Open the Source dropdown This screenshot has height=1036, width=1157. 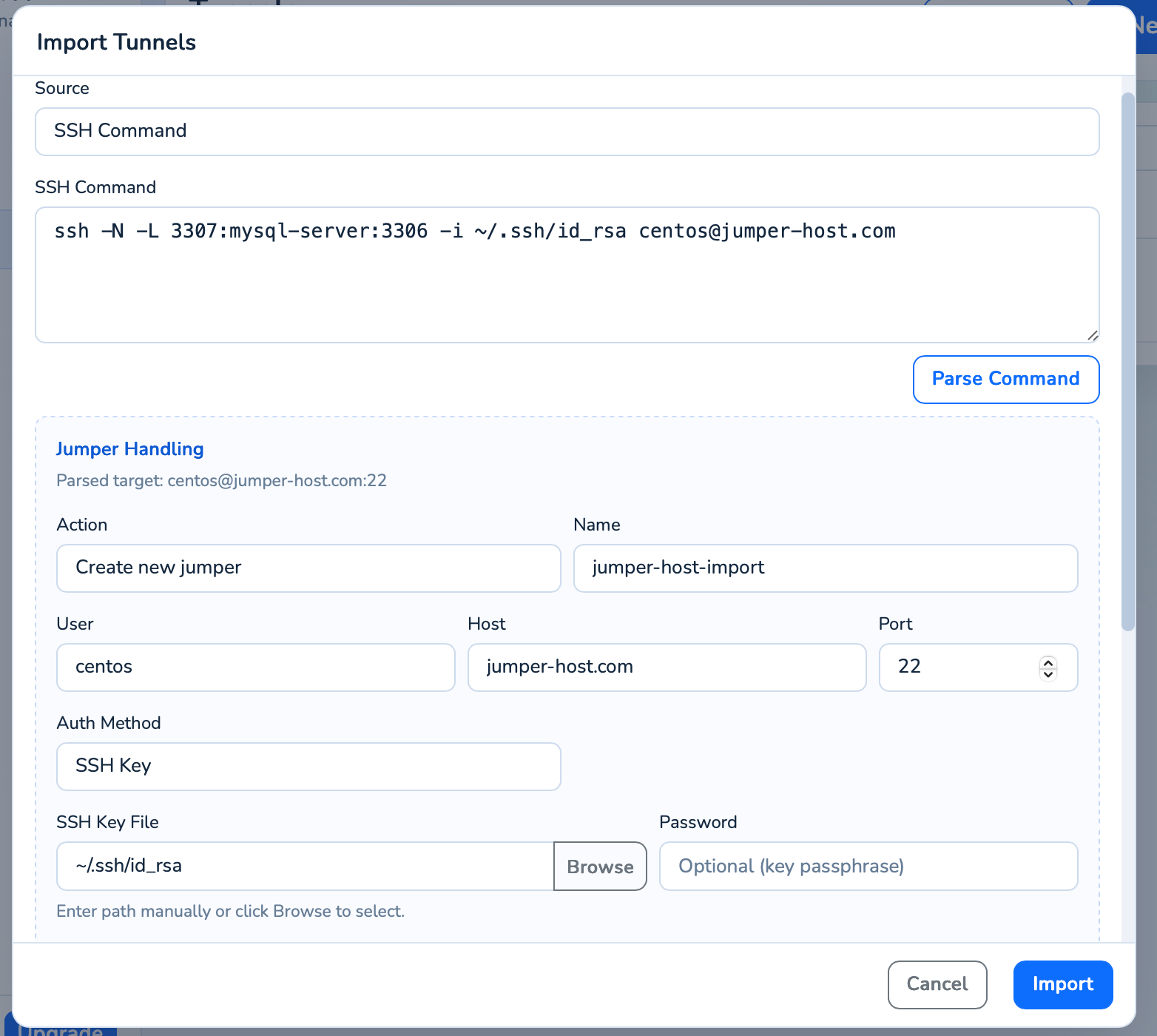coord(567,132)
